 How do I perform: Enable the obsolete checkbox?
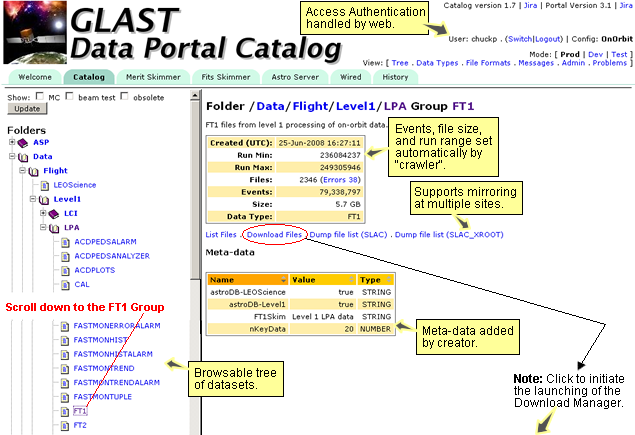pos(125,96)
